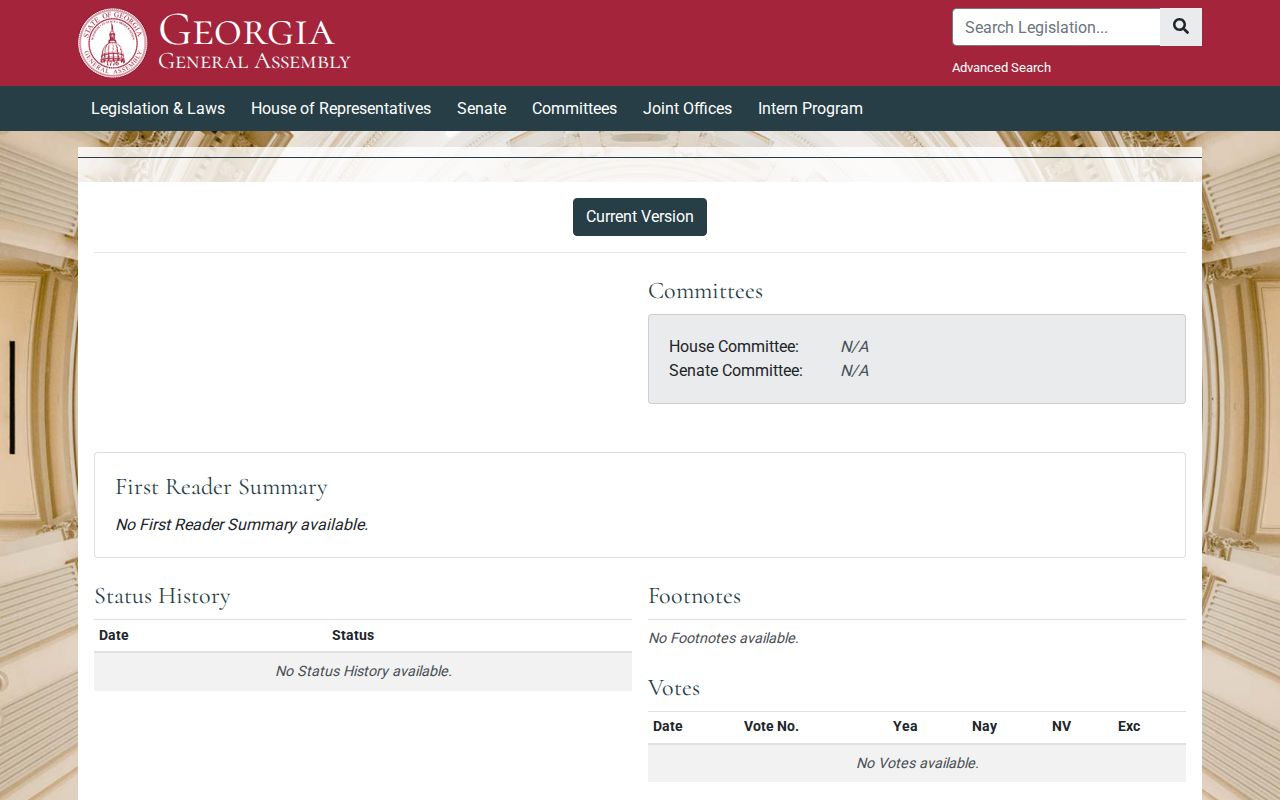This screenshot has height=800, width=1280.
Task: Open the Joint Offices menu
Action: (x=687, y=108)
